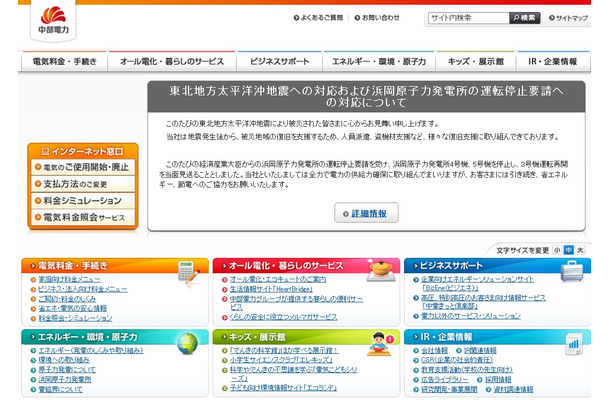
Task: Click the kid reading icon in キッズ panel
Action: (380, 344)
